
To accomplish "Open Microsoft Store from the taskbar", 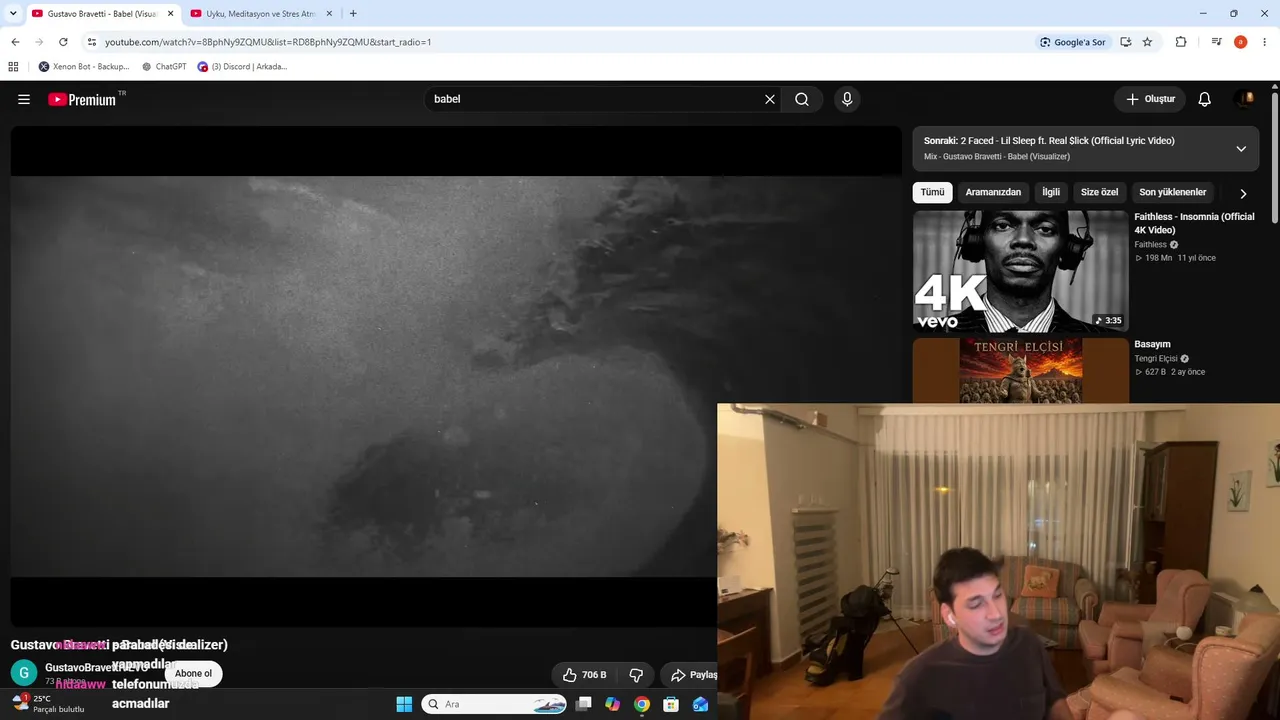I will point(671,704).
